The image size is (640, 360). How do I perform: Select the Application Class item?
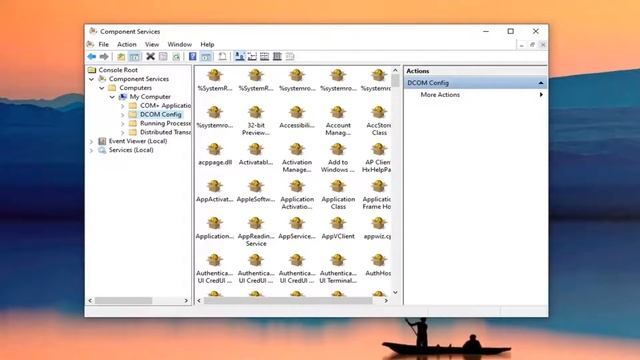[x=338, y=195]
